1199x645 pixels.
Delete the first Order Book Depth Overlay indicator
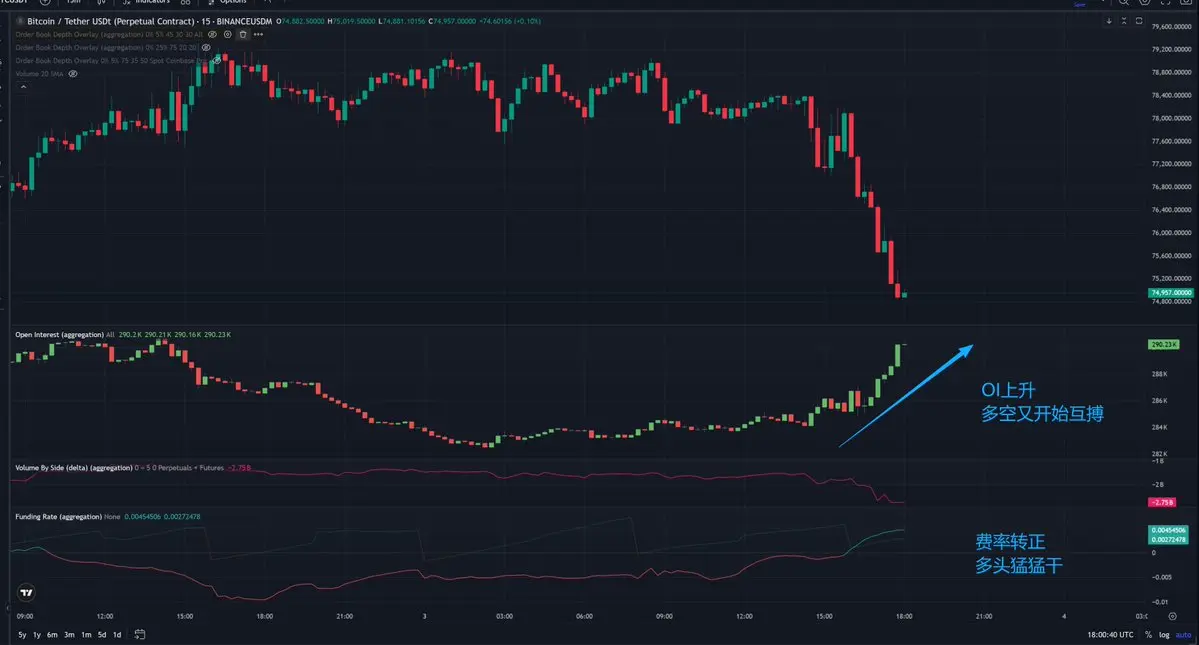[243, 34]
